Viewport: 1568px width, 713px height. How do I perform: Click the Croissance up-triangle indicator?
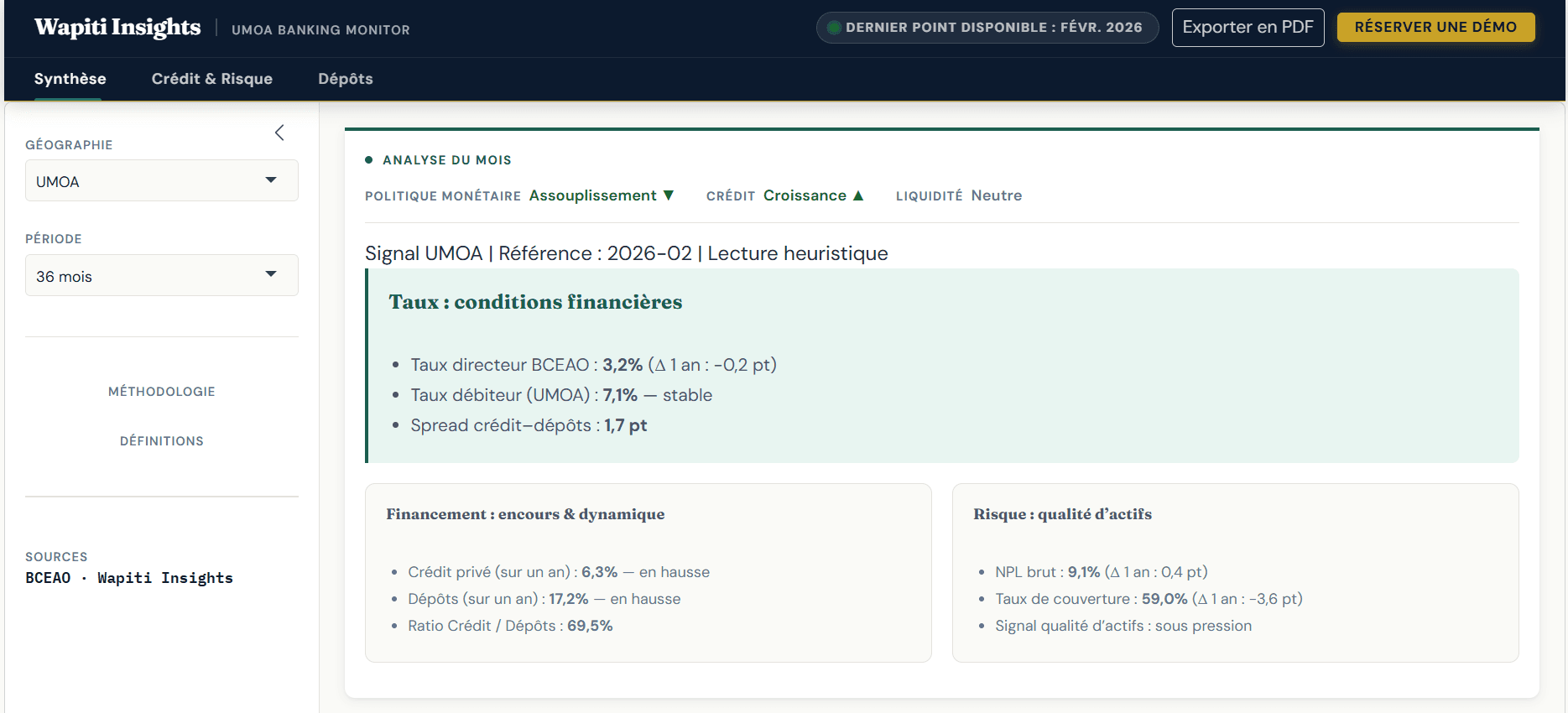(858, 195)
